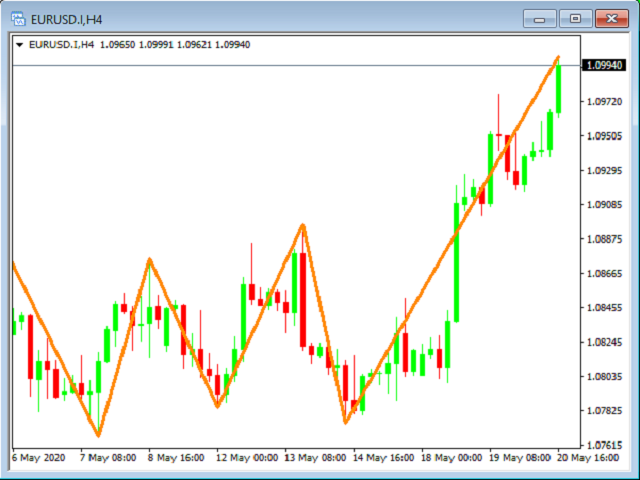The height and width of the screenshot is (480, 640).
Task: Click the high price 1.09991 in header
Action: 156,45
